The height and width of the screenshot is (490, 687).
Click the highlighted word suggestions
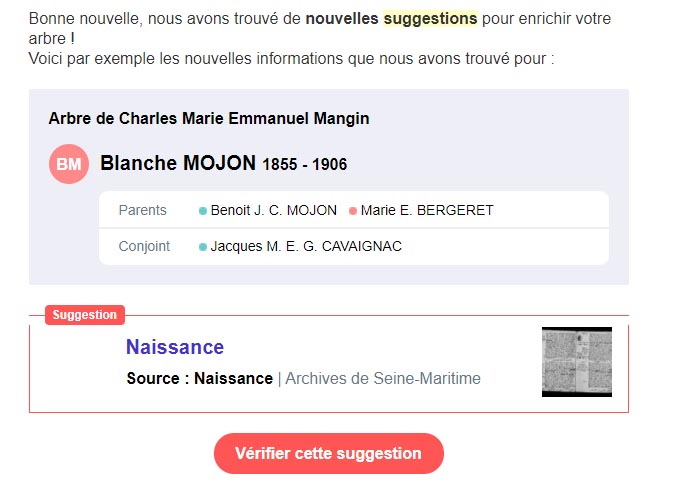430,18
